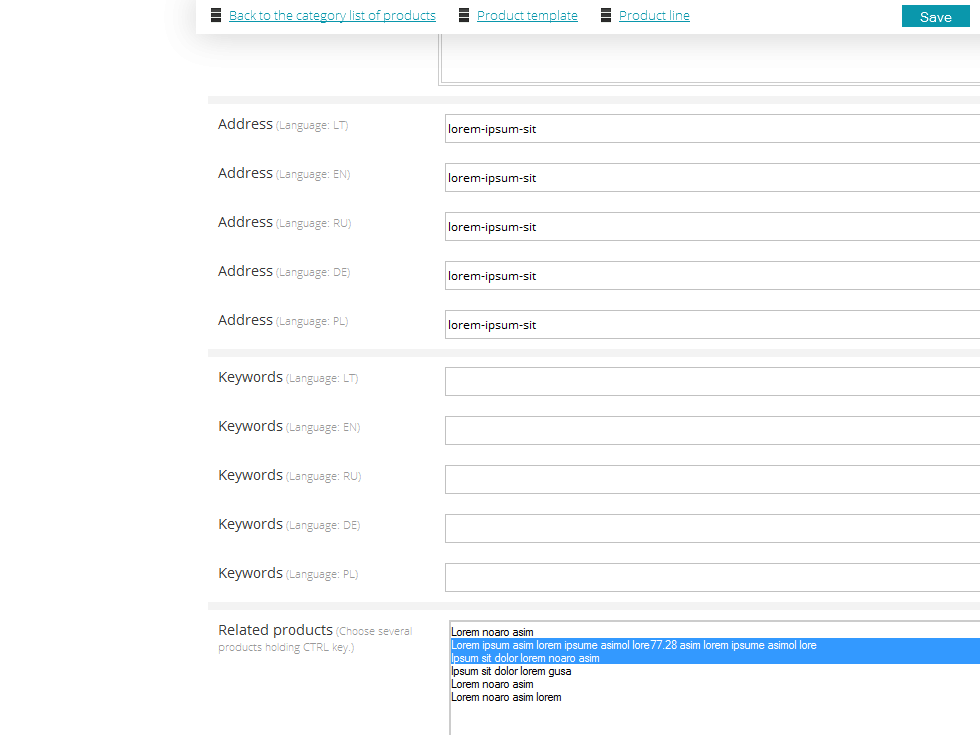Select the Keywords RU input box
Image resolution: width=980 pixels, height=735 pixels.
point(712,480)
